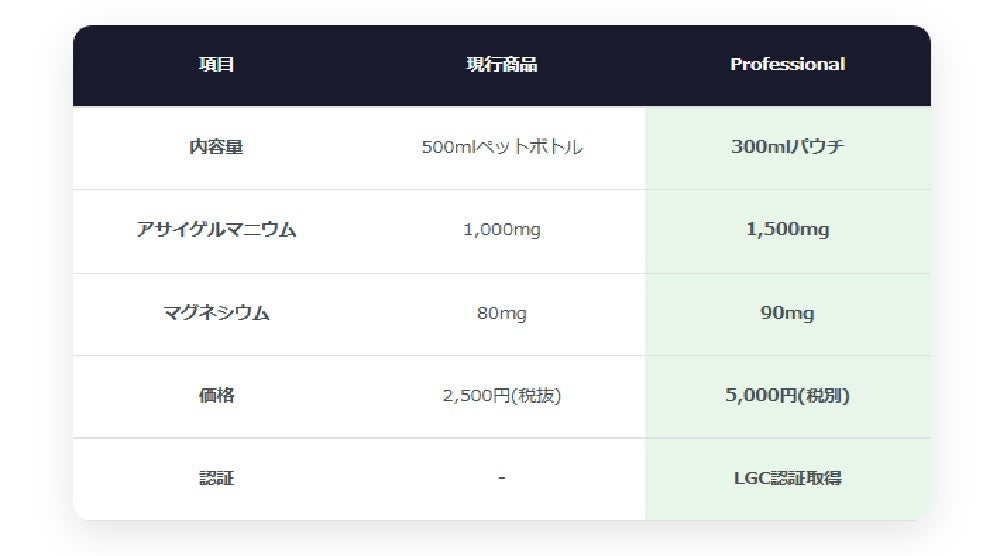Click the 500mlペットボトル cell
Image resolution: width=989 pixels, height=556 pixels.
click(501, 147)
